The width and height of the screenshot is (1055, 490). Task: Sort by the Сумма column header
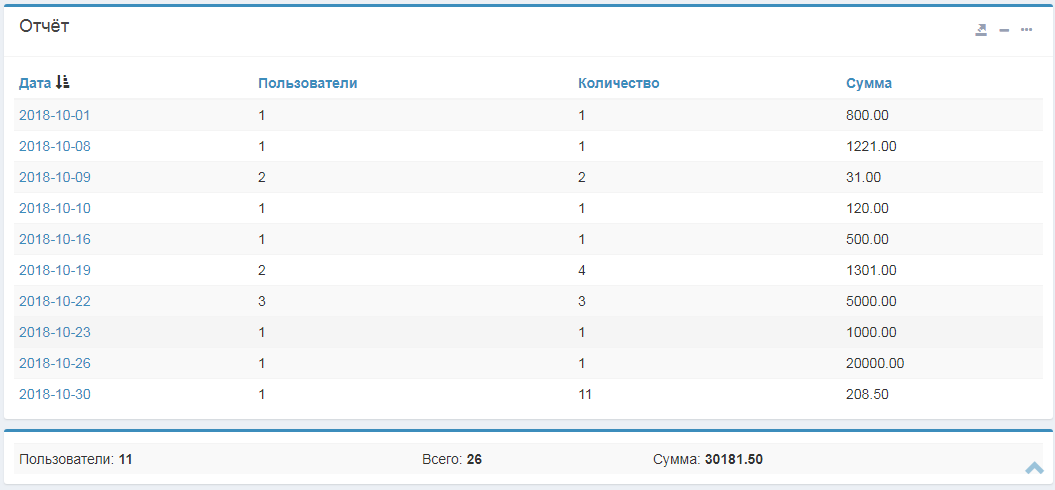(868, 84)
